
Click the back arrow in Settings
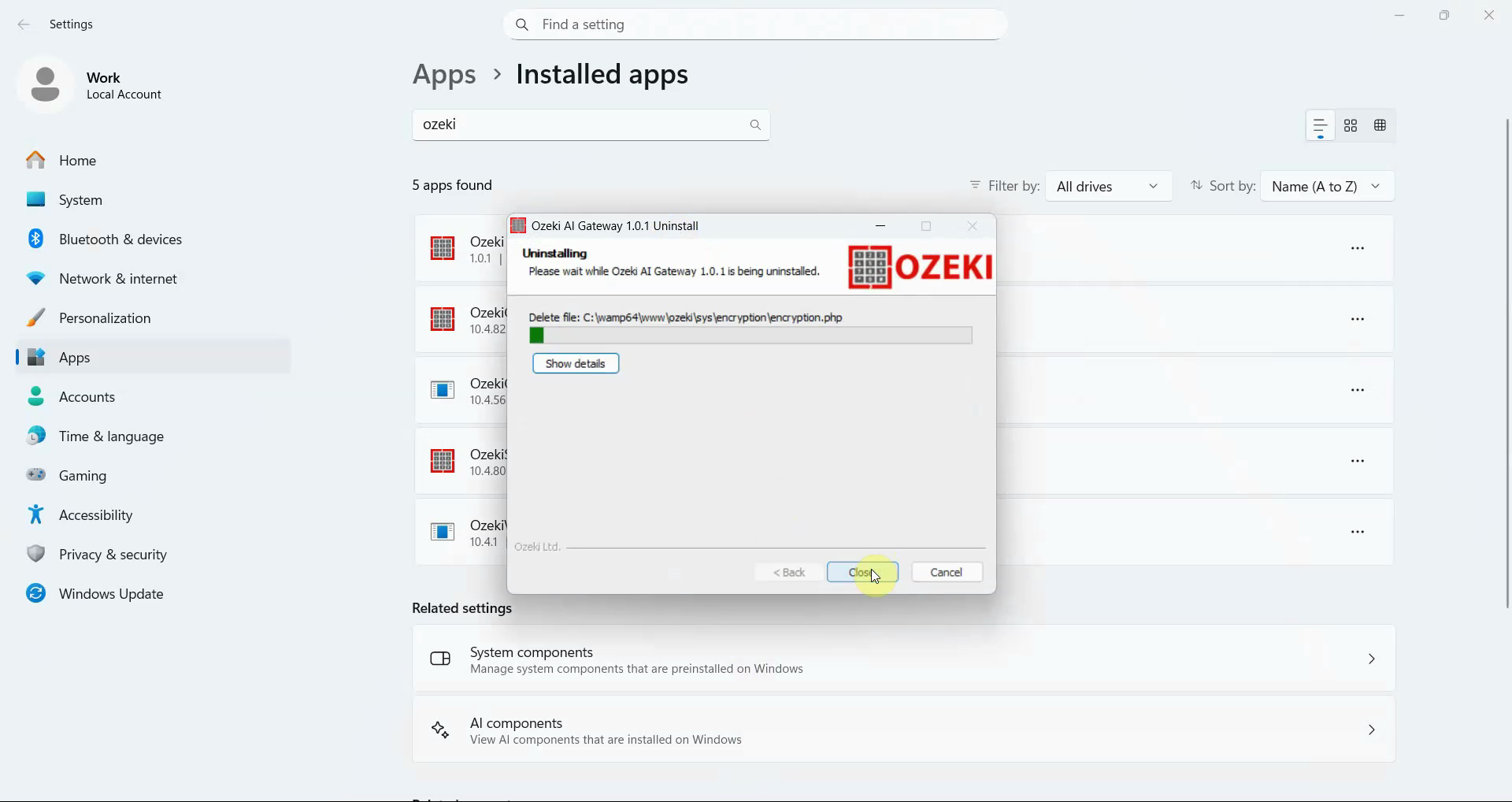(24, 24)
